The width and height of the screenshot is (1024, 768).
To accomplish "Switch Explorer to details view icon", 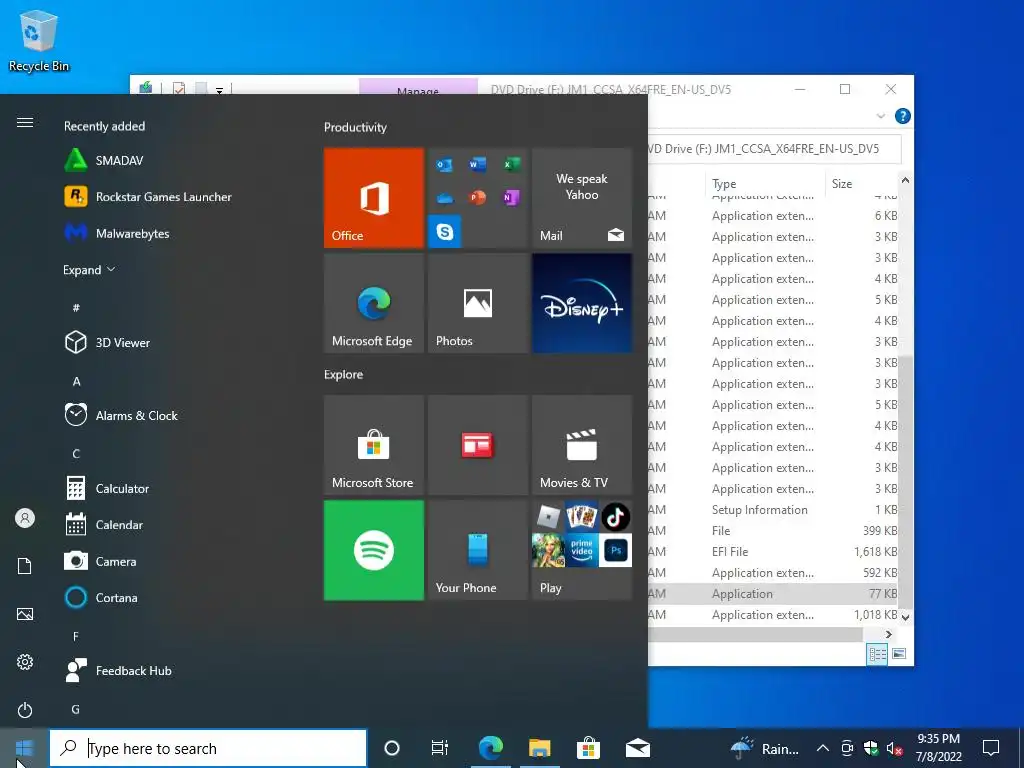I will (877, 654).
